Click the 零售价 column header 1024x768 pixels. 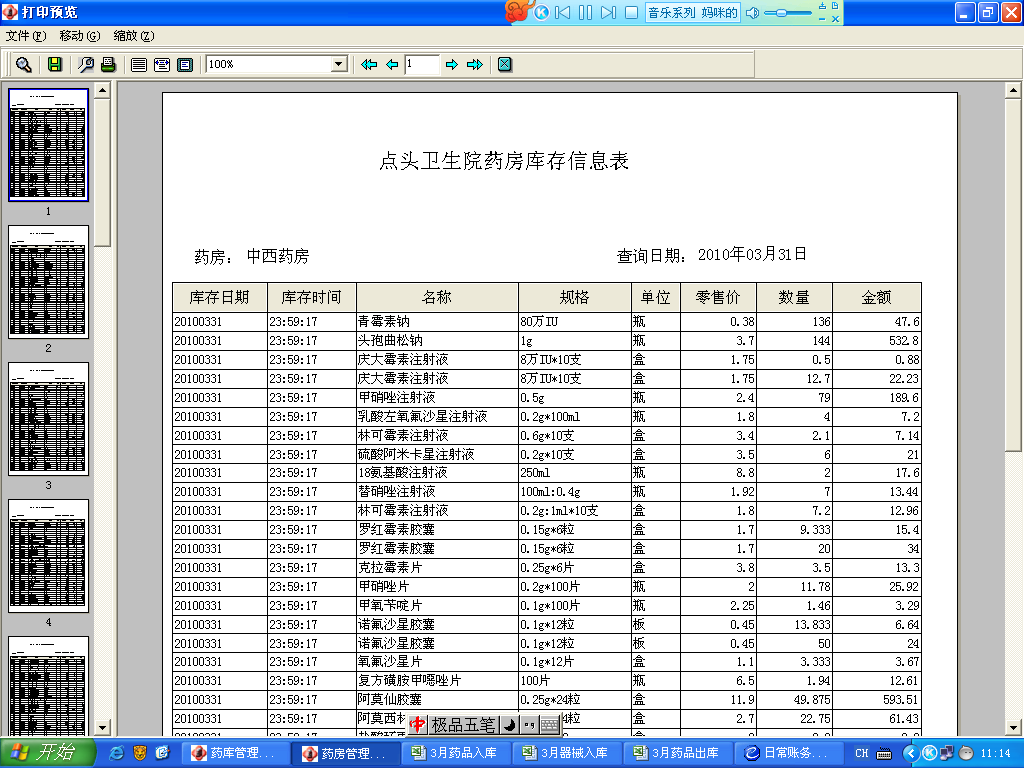coord(718,298)
